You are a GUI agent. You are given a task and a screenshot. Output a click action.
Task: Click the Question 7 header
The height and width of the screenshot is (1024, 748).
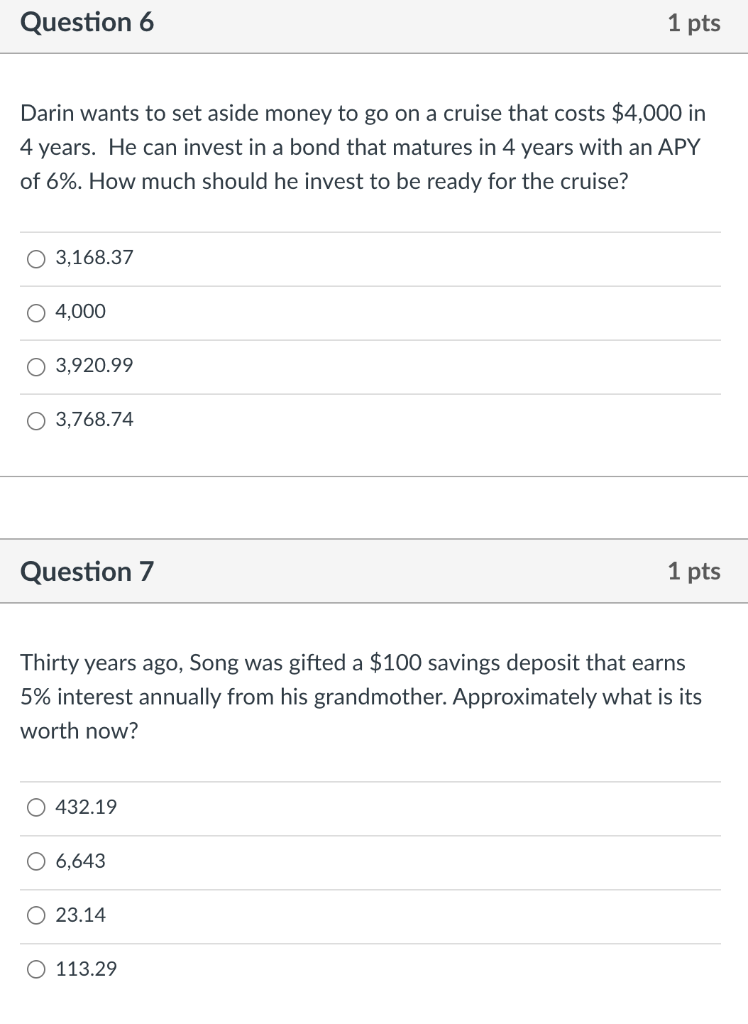tap(88, 571)
